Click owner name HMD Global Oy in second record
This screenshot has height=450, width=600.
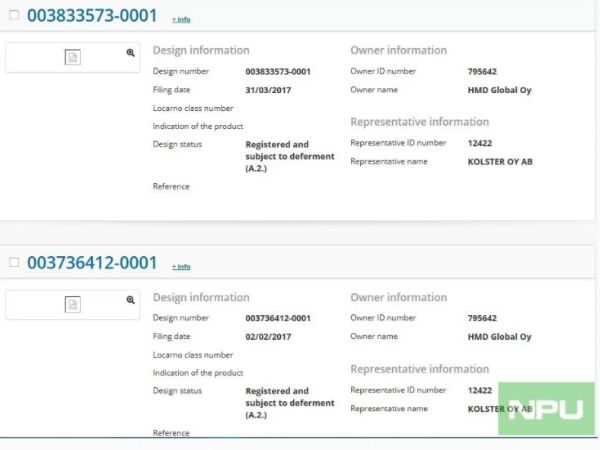[499, 337]
